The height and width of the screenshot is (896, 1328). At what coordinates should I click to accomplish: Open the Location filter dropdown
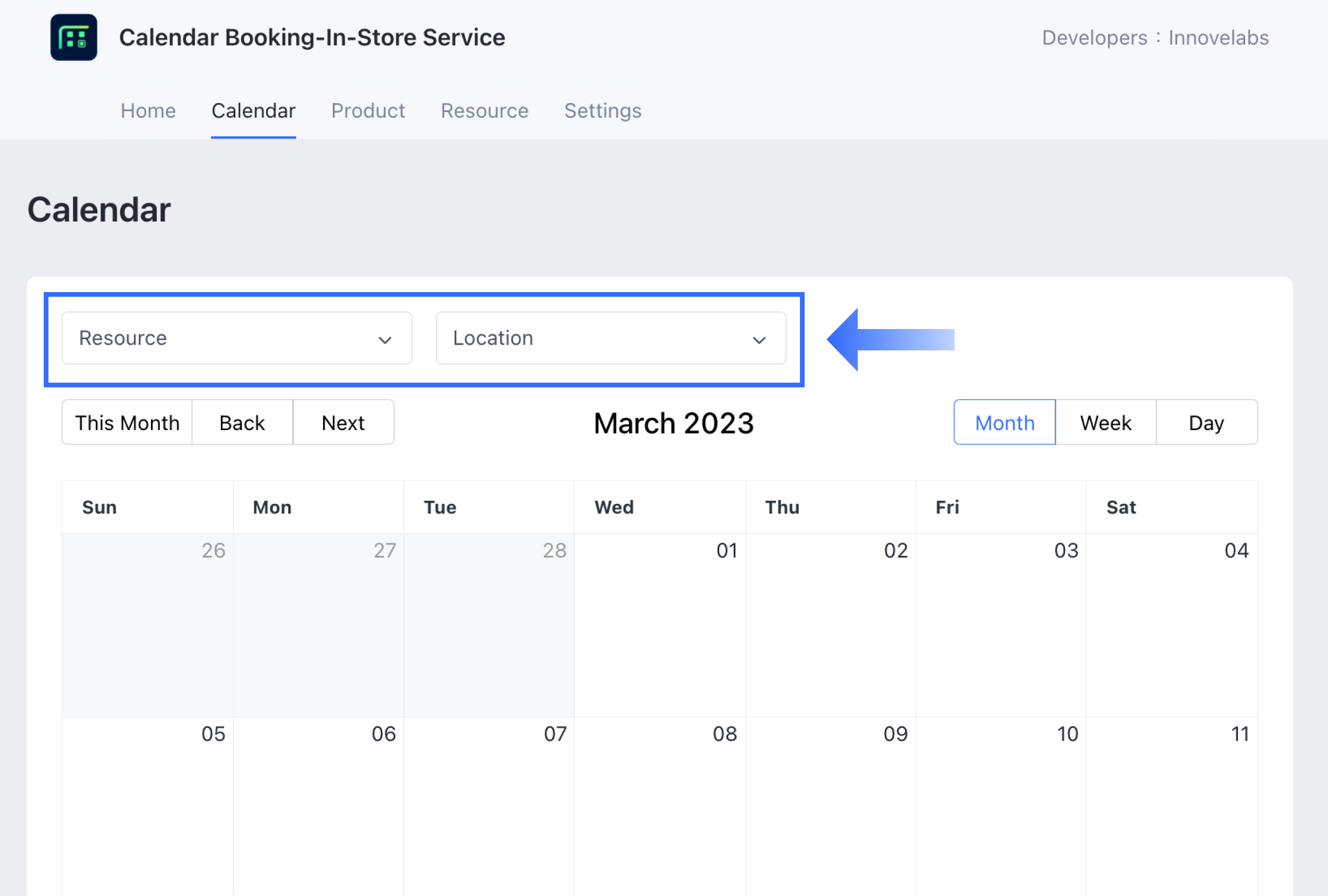coord(610,338)
